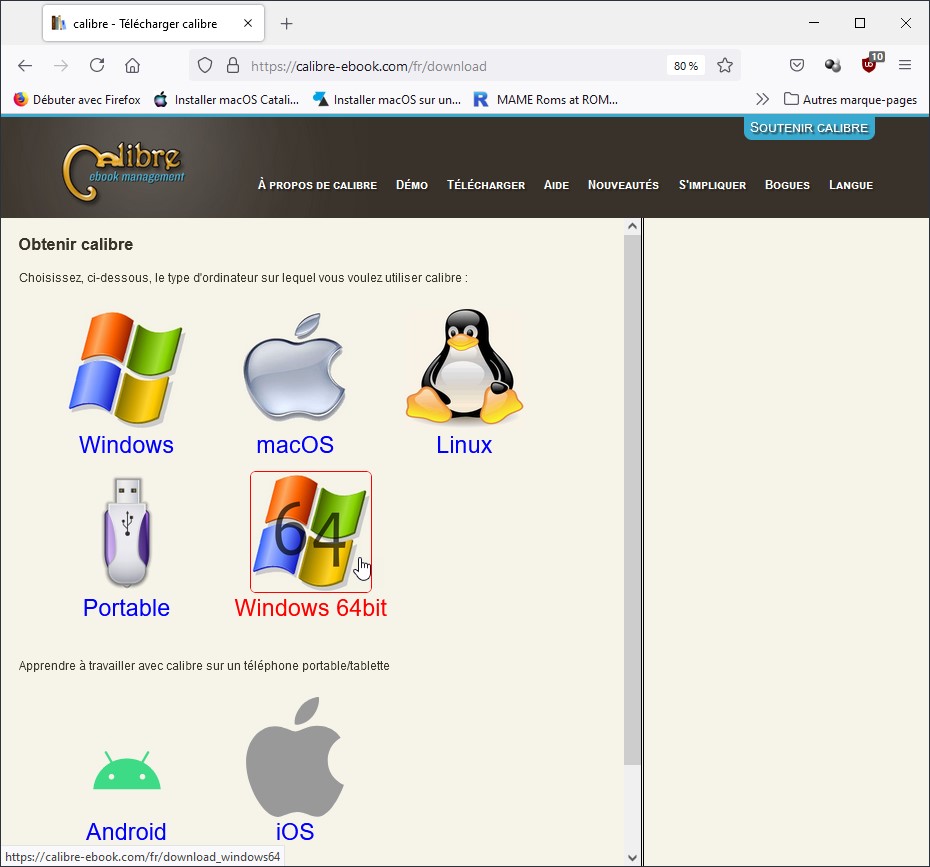Open the Autres marque-pages folder

pyautogui.click(x=850, y=99)
